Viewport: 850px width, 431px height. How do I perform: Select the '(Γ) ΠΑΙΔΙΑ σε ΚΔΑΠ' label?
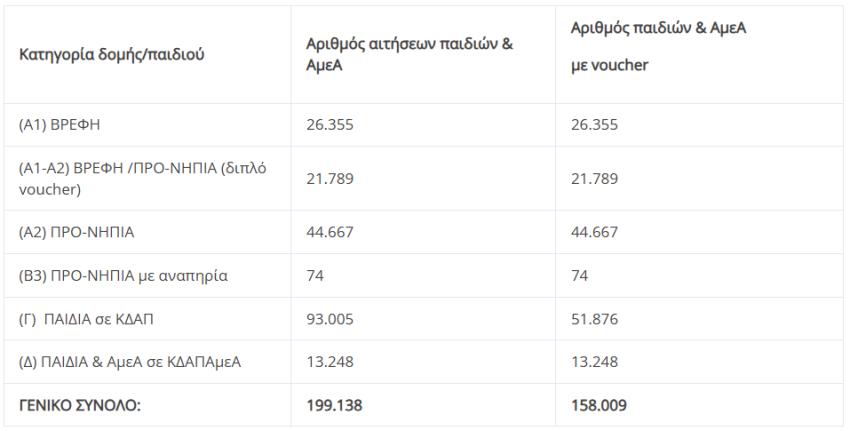86,319
